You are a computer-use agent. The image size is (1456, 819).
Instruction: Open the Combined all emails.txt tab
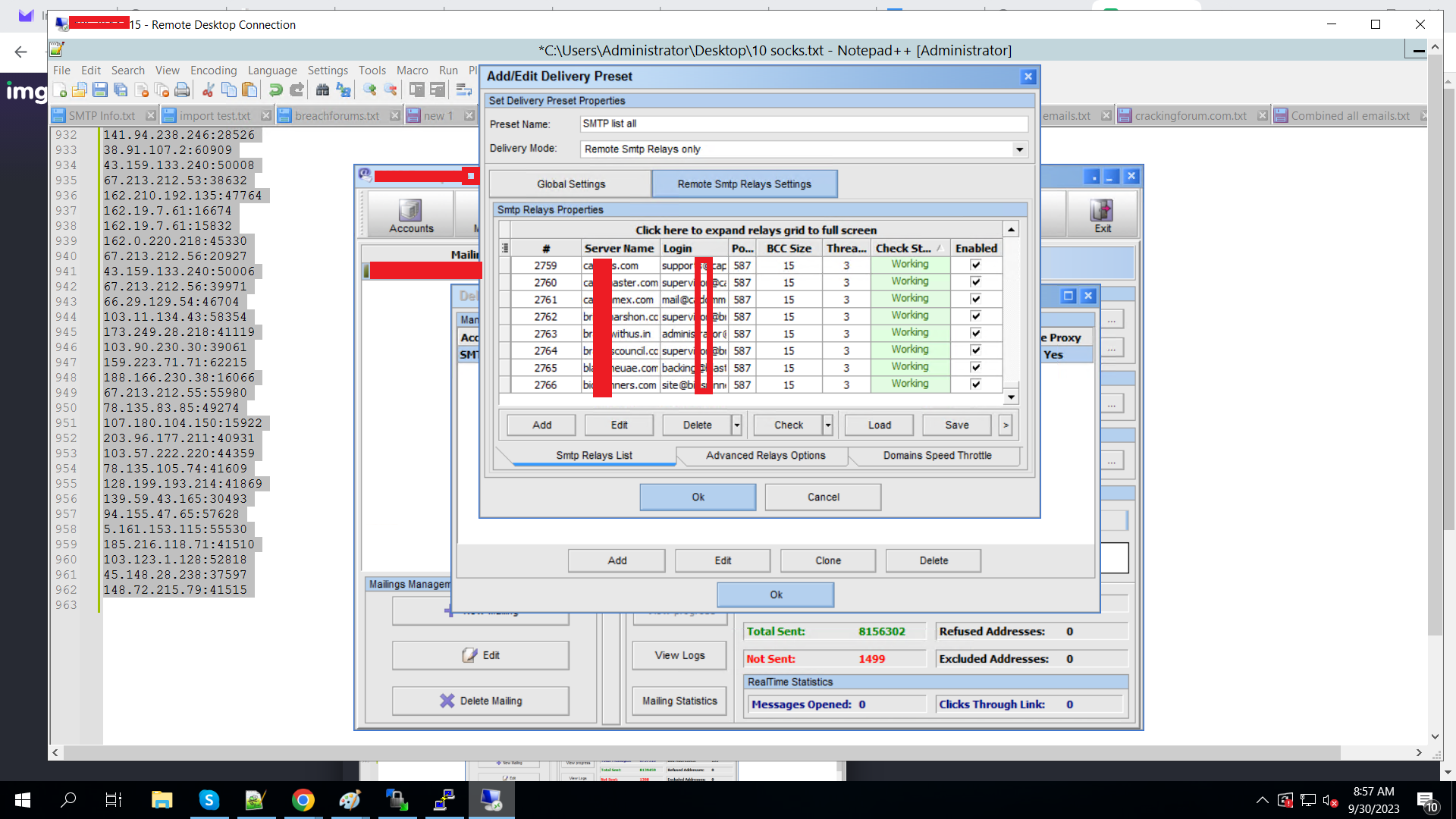pos(1350,116)
